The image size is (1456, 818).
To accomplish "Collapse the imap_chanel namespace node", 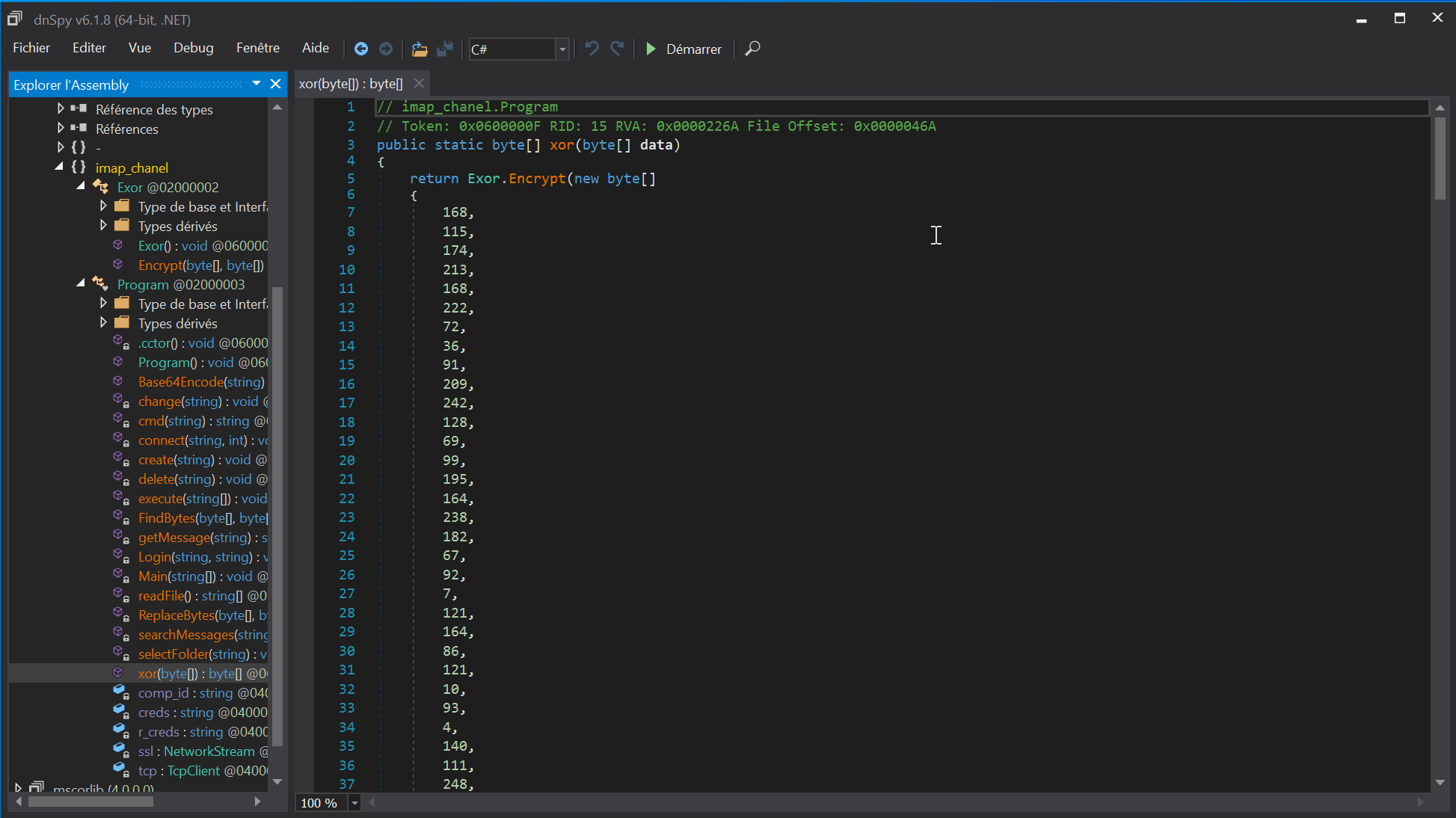I will click(x=59, y=167).
